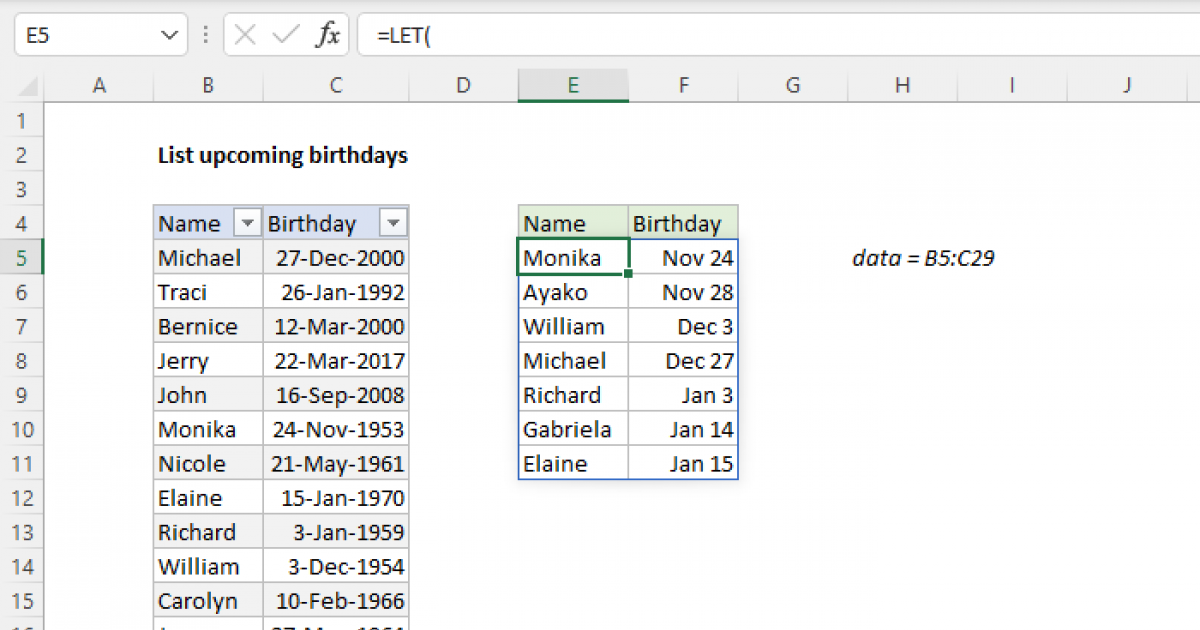This screenshot has height=630, width=1200.
Task: Select row 1 header
Action: point(22,120)
